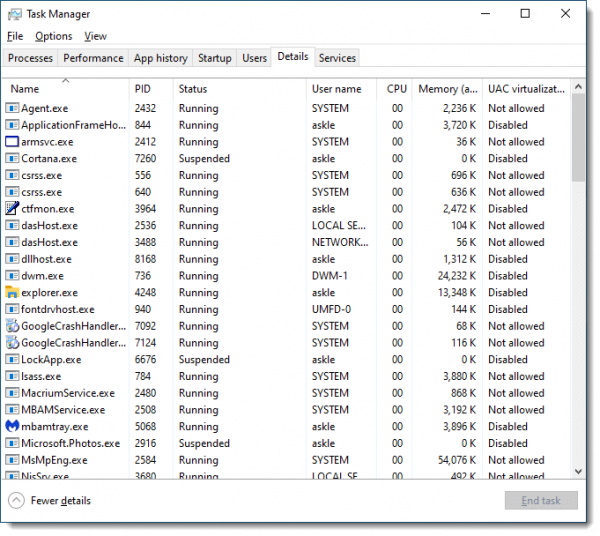Collapse view with Fewer details arrow
The width and height of the screenshot is (600, 536).
point(16,500)
